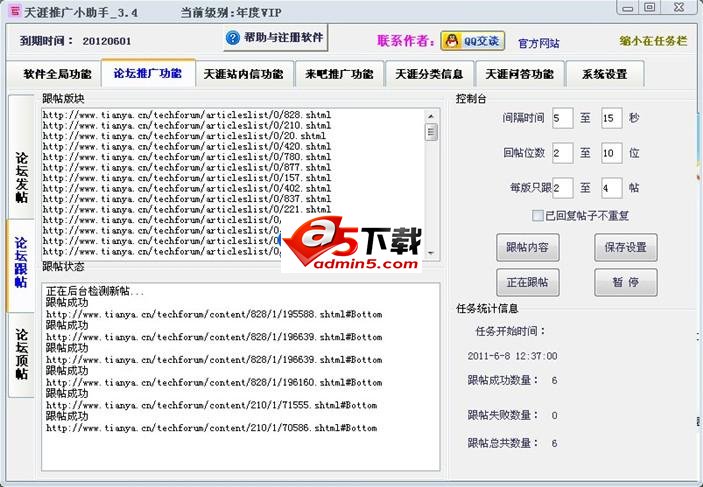Select 论坛顶帖 vertical tab
This screenshot has height=487, width=703.
pos(22,354)
